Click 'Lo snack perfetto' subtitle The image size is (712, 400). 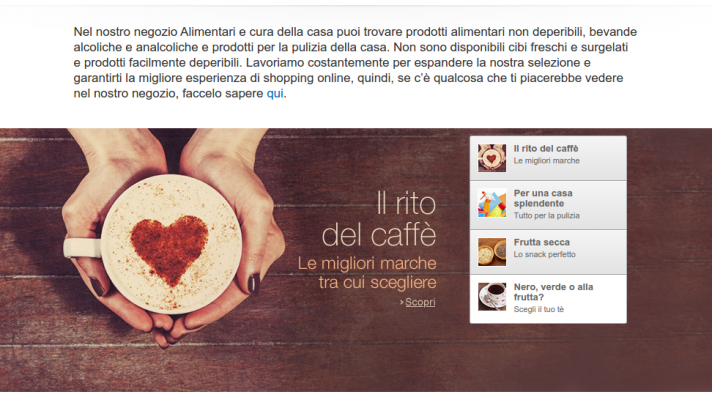click(x=544, y=255)
